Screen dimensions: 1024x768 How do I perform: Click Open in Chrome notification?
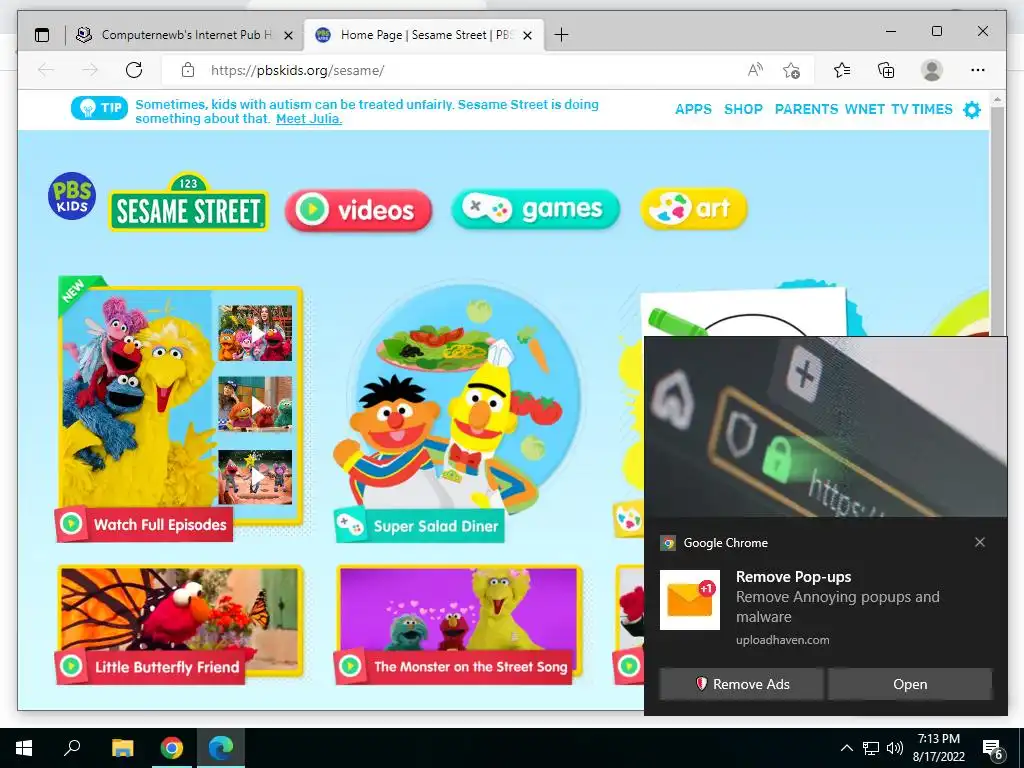pyautogui.click(x=910, y=684)
